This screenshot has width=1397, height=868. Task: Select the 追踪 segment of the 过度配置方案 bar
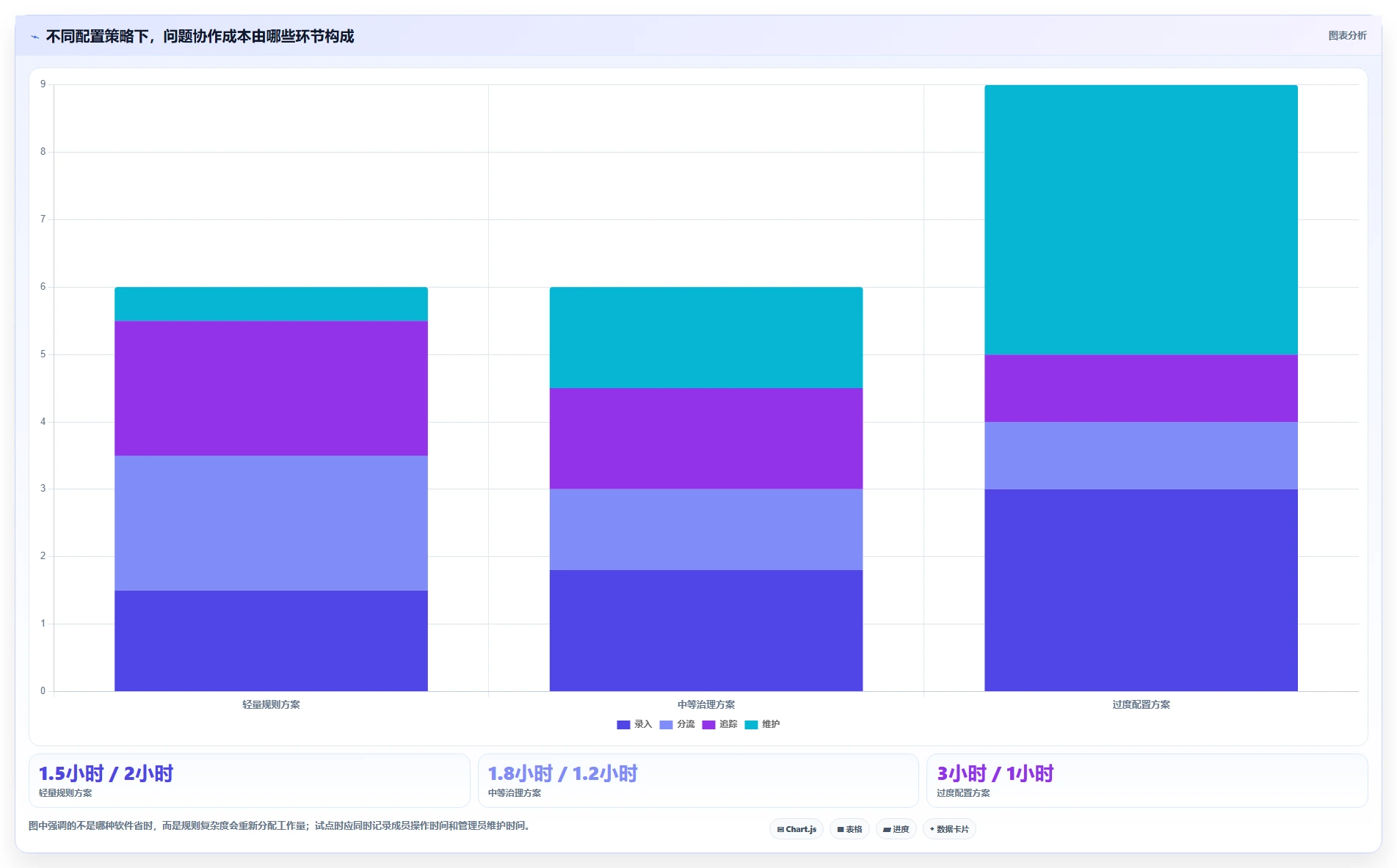pyautogui.click(x=1141, y=388)
